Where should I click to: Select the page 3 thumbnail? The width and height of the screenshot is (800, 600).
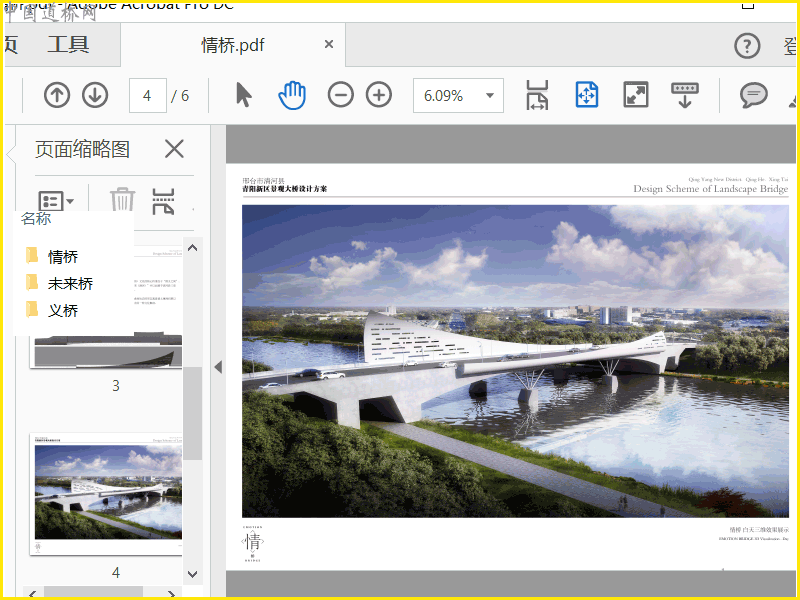click(x=108, y=350)
